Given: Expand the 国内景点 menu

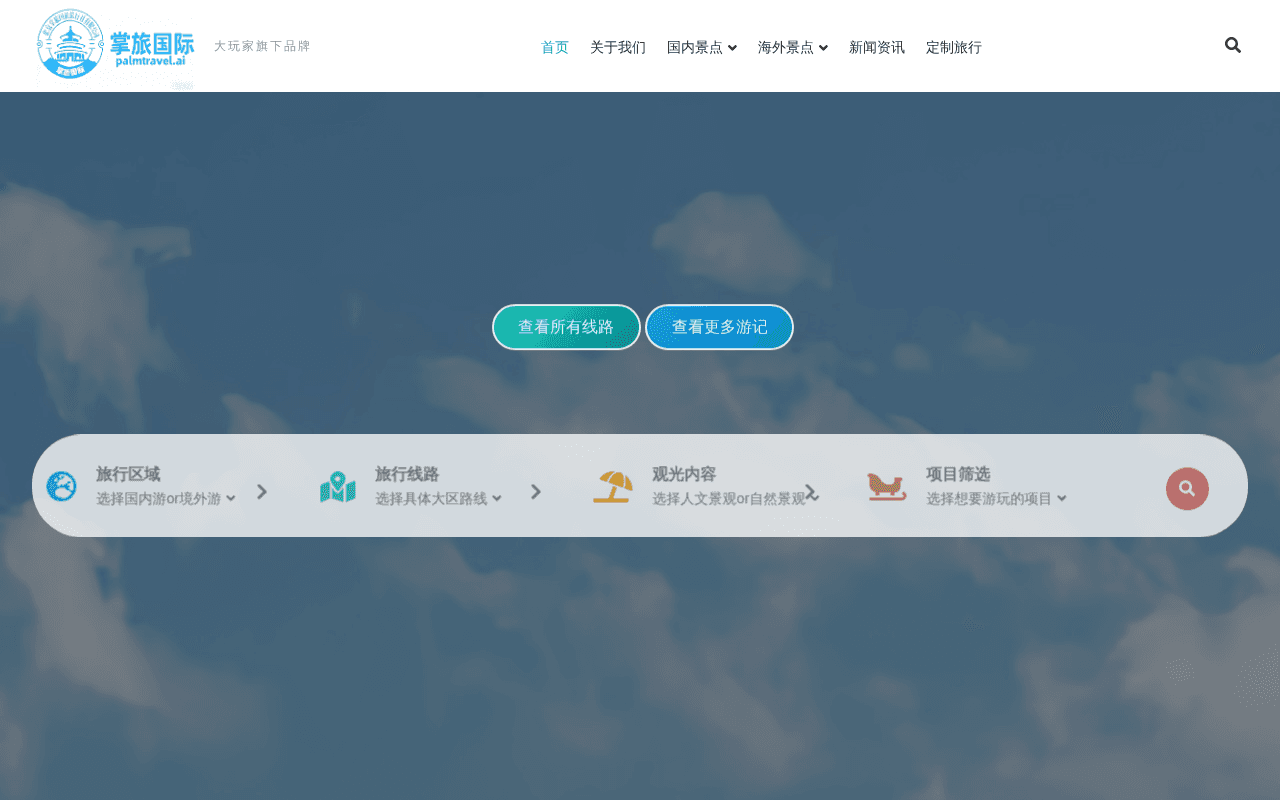Looking at the screenshot, I should pos(702,47).
